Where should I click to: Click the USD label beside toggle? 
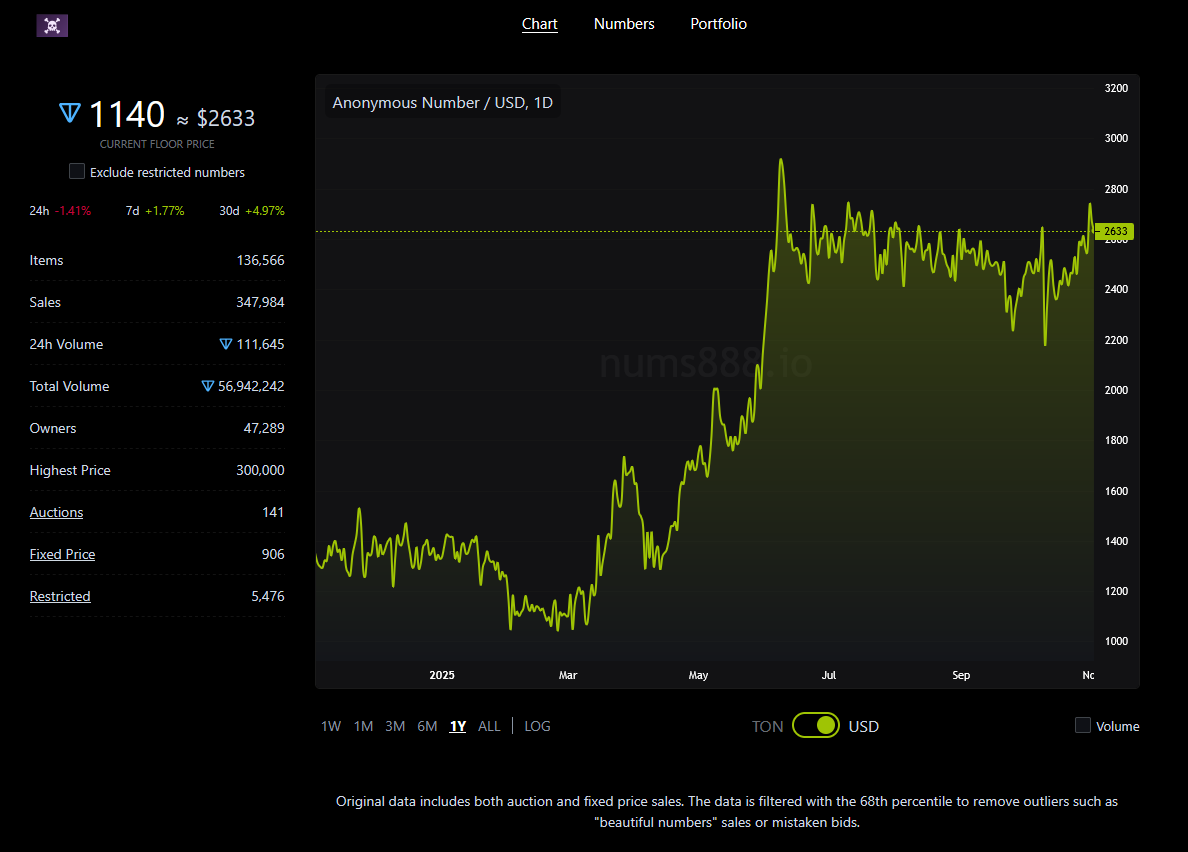(x=864, y=726)
